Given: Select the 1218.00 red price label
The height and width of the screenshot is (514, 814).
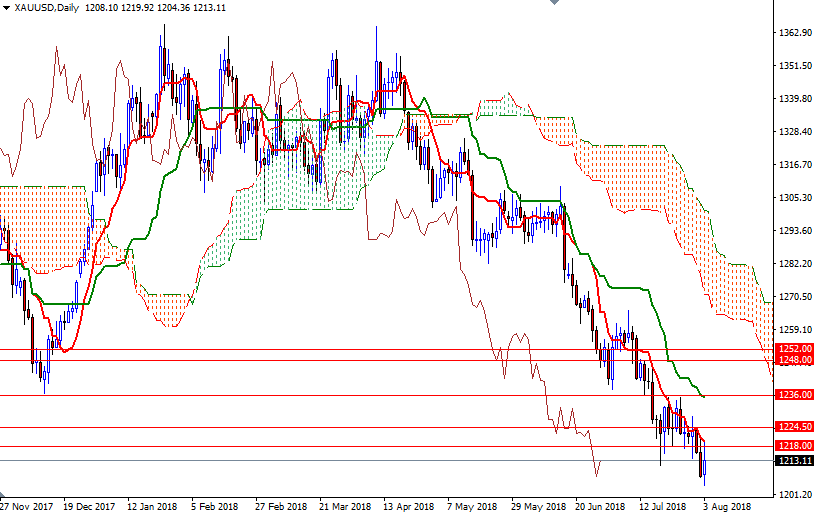Looking at the screenshot, I should (x=794, y=445).
